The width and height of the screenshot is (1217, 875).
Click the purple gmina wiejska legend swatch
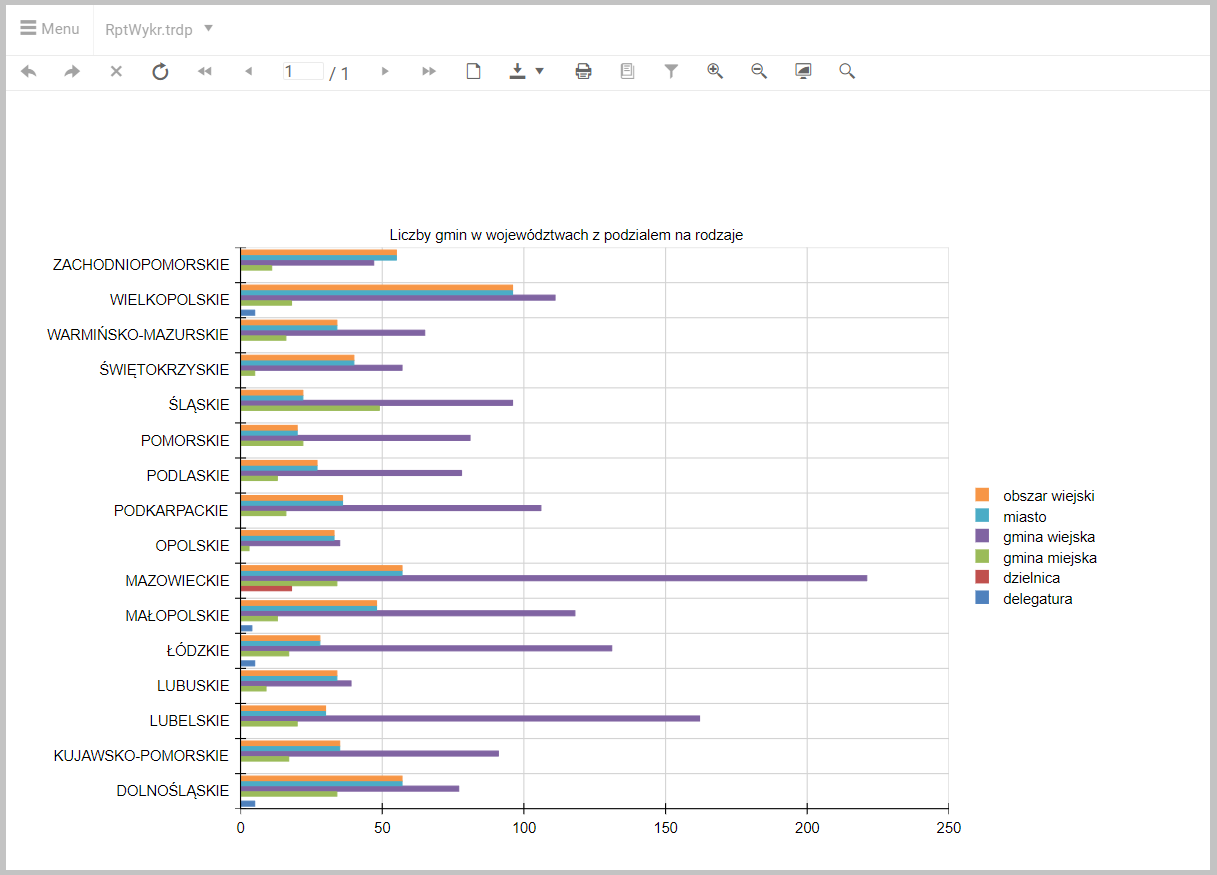point(982,537)
